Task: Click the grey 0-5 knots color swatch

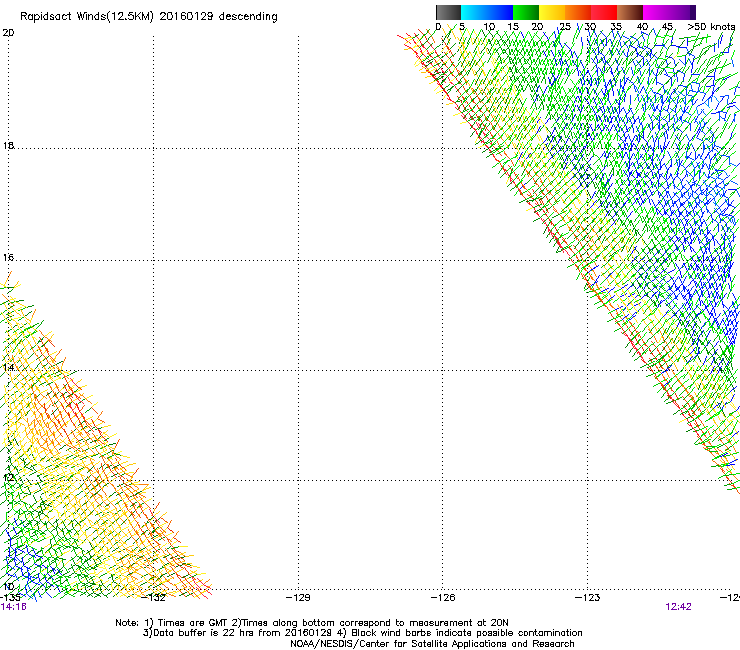Action: 448,12
